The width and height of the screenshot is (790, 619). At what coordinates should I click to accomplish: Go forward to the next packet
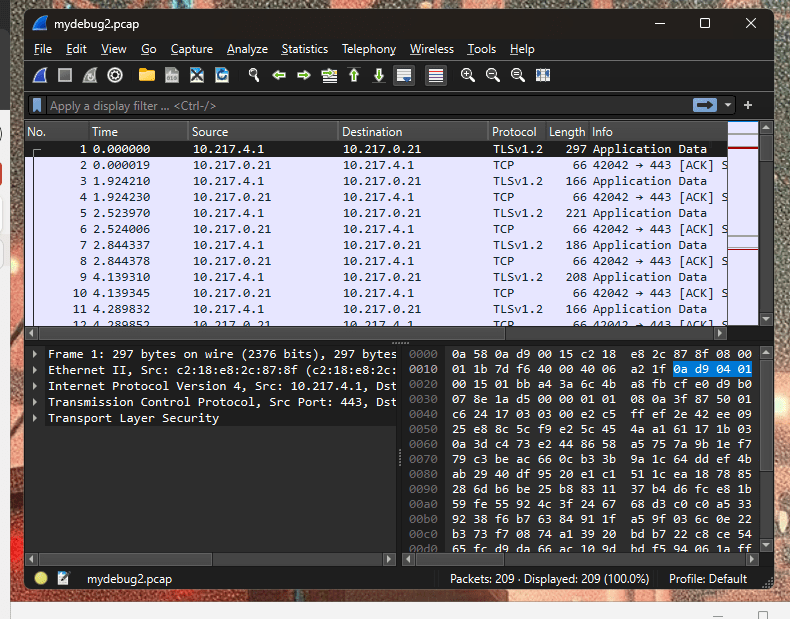pyautogui.click(x=304, y=76)
